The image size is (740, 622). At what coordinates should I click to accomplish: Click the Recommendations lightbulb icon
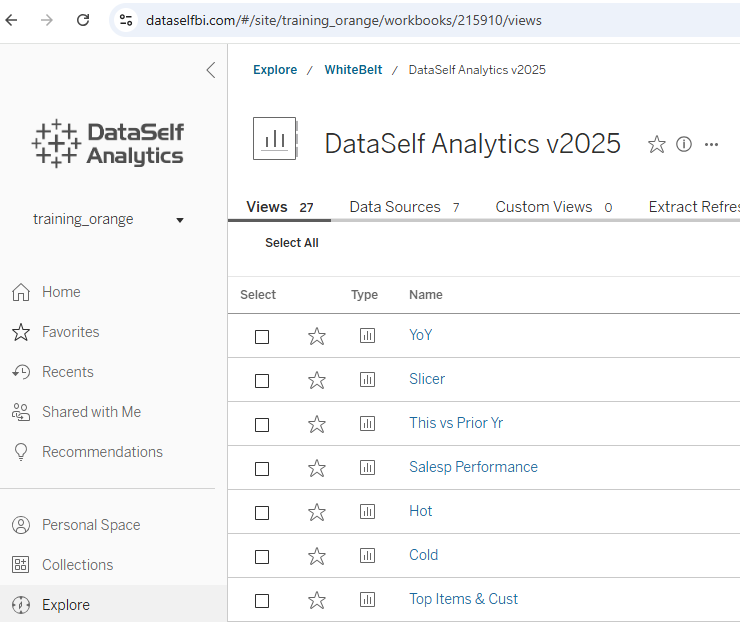pyautogui.click(x=21, y=452)
